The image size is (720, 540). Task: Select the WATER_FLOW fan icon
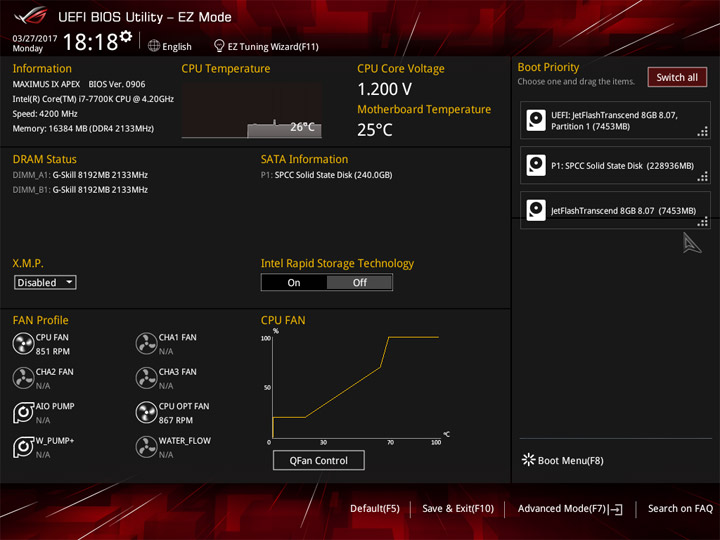click(146, 447)
